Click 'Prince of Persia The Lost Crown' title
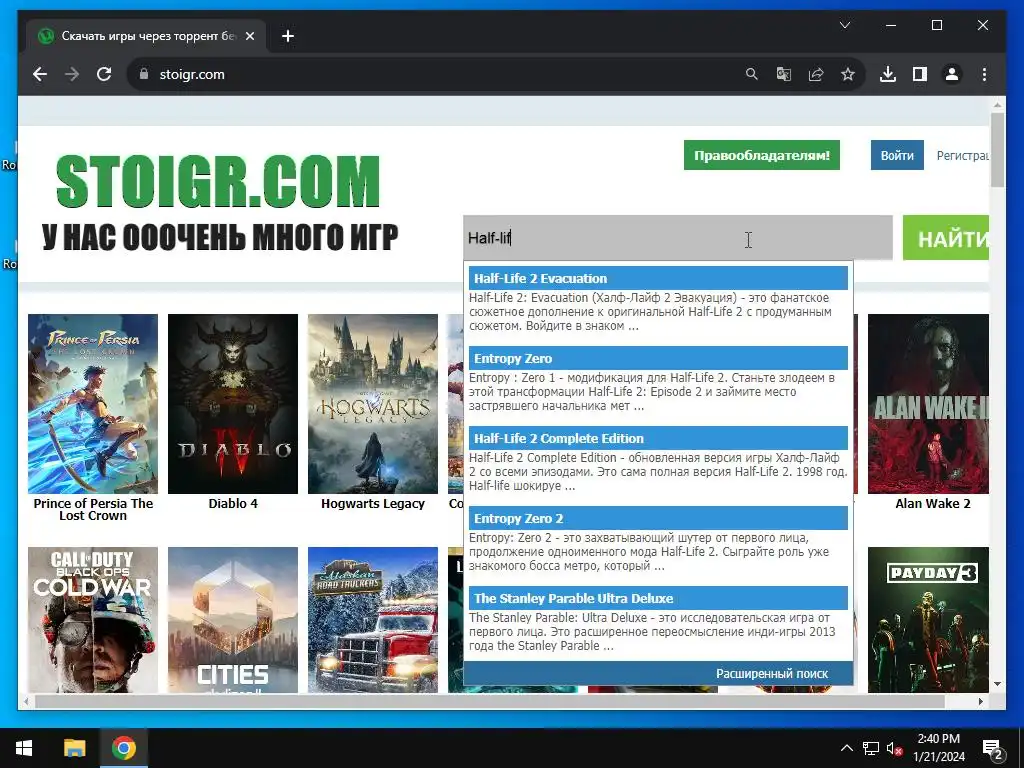 tap(93, 509)
